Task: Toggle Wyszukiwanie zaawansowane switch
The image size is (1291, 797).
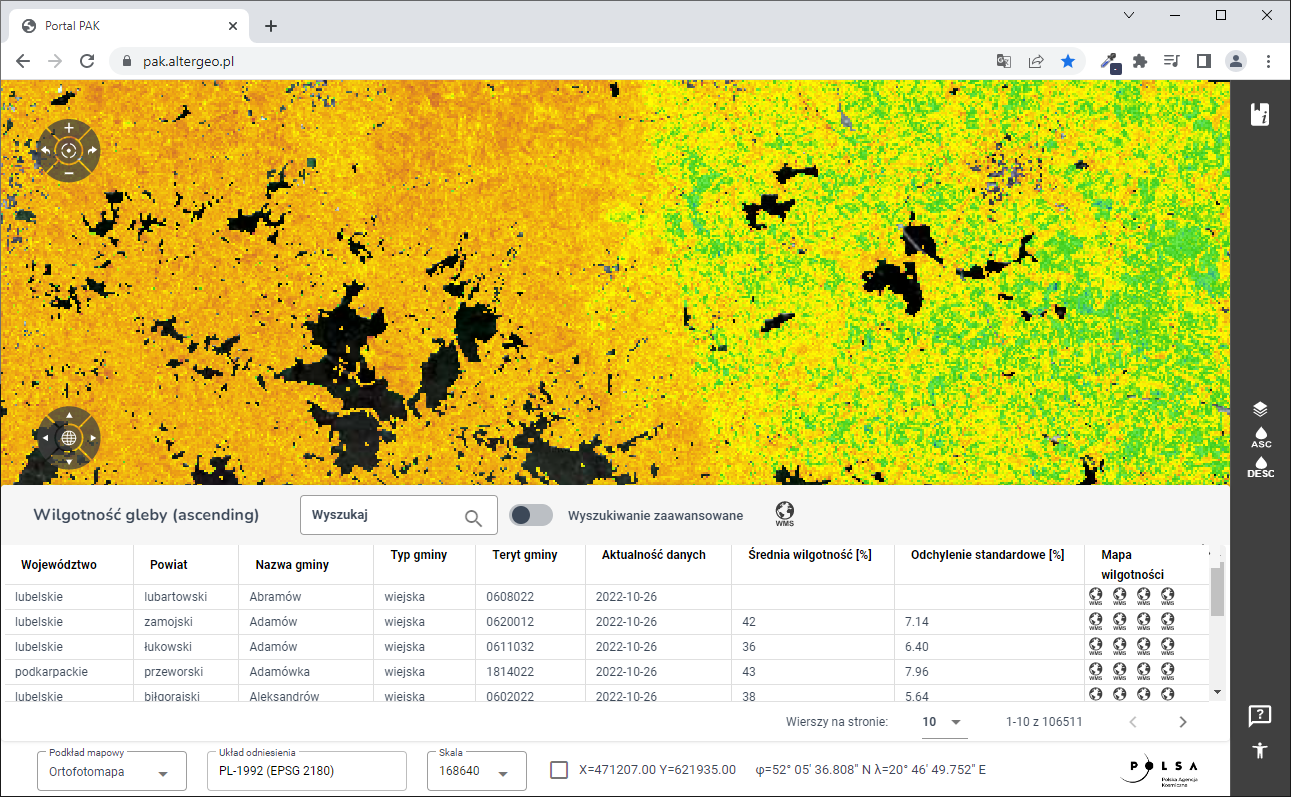Action: [x=531, y=515]
